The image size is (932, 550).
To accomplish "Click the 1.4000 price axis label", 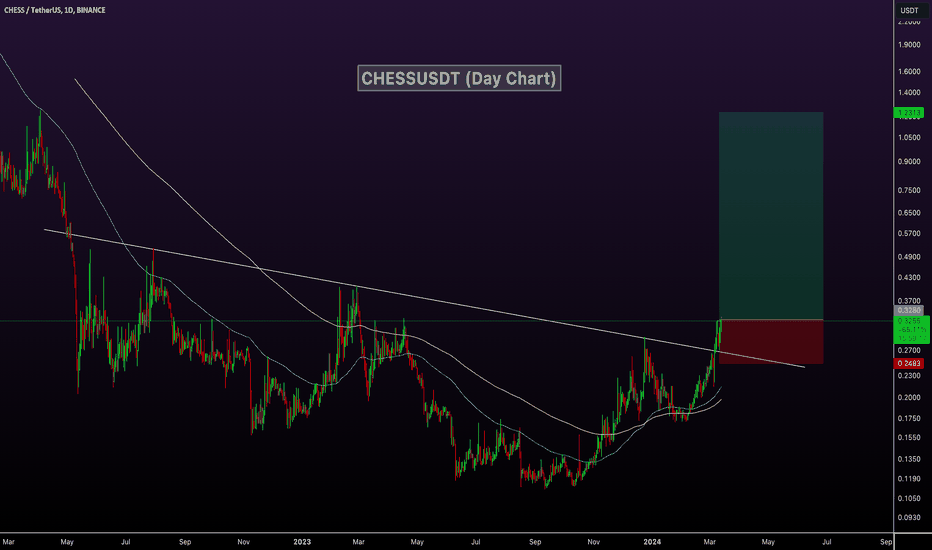I will (x=909, y=93).
